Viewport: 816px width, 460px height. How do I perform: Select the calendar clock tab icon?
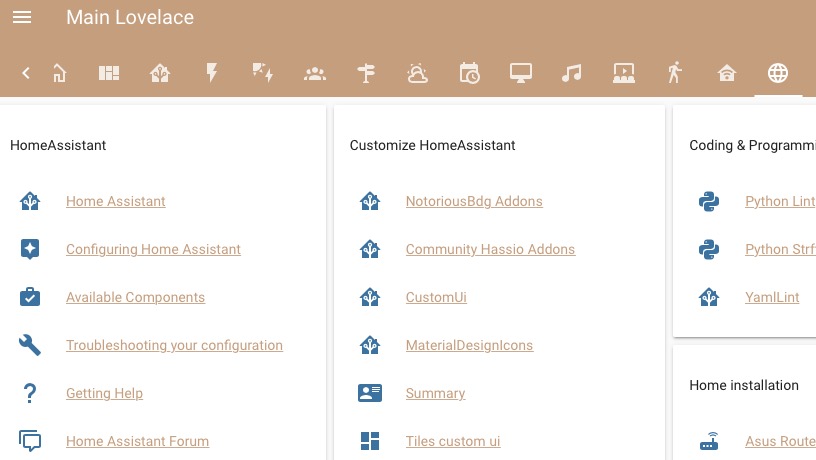[469, 73]
